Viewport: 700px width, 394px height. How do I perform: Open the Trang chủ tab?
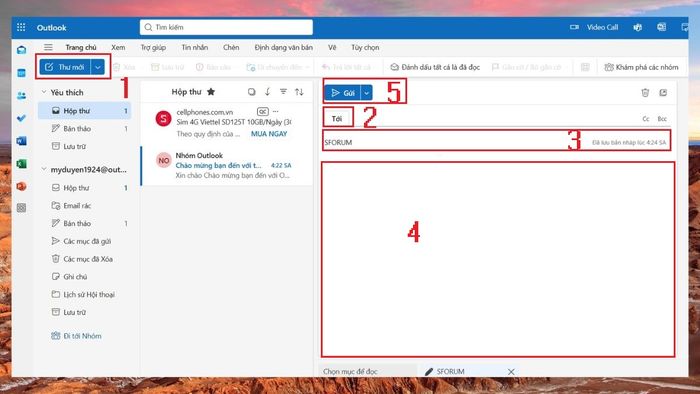coord(81,47)
